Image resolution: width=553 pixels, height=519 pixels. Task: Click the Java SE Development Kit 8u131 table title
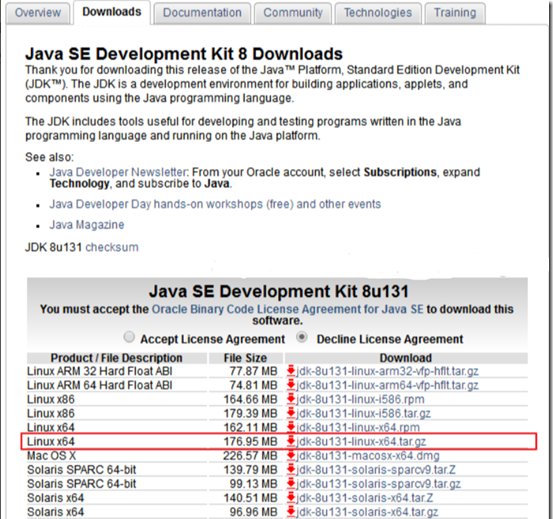tap(279, 291)
